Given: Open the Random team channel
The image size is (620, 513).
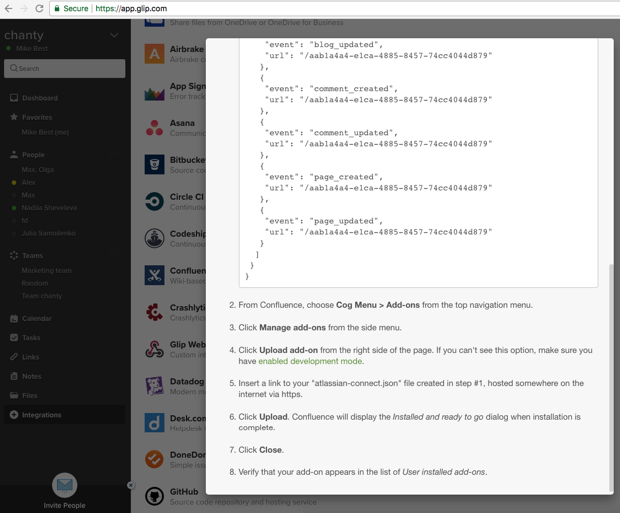Looking at the screenshot, I should [35, 283].
